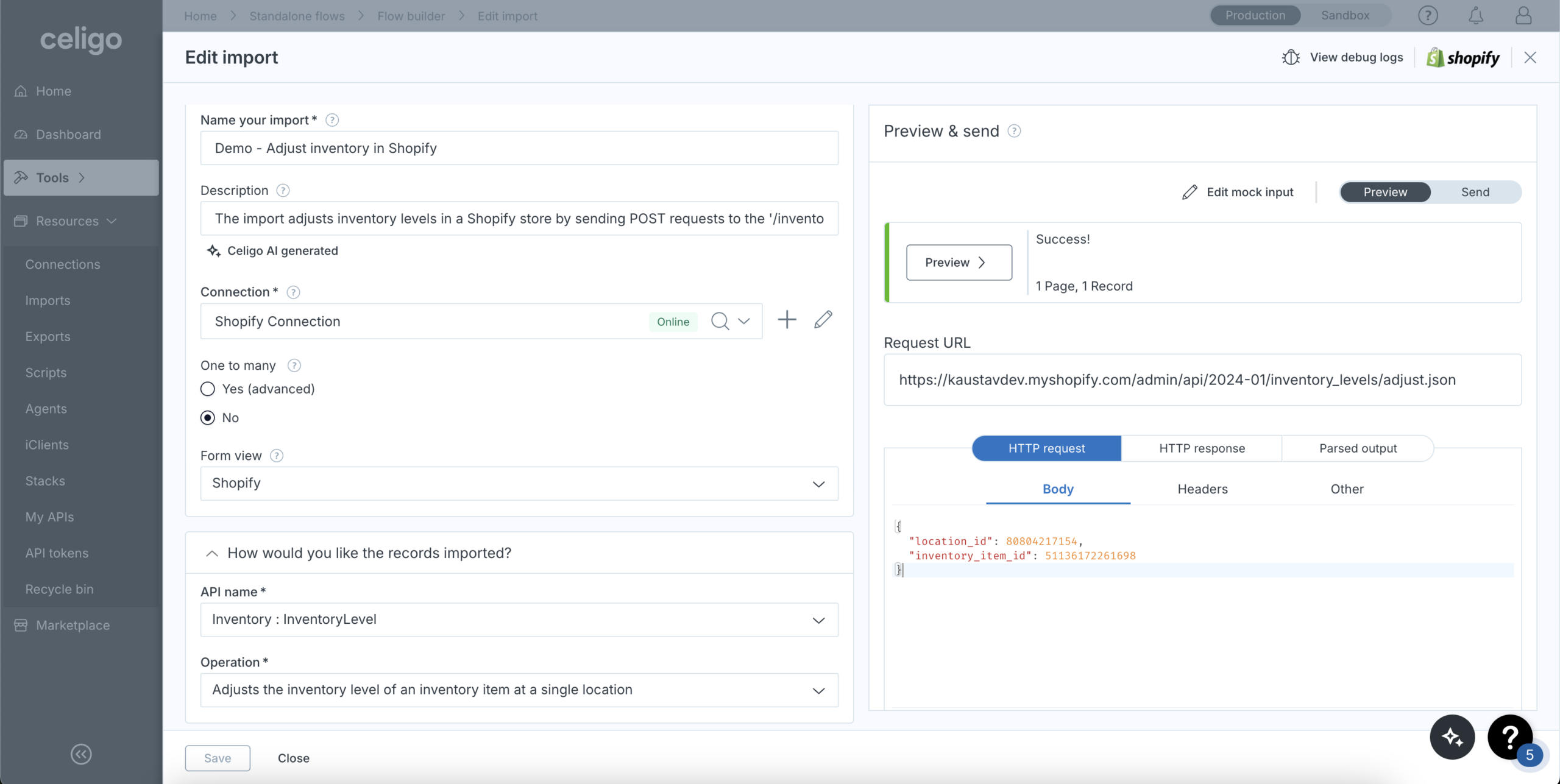1560x784 pixels.
Task: Collapse How would you like records imported section
Action: point(211,553)
